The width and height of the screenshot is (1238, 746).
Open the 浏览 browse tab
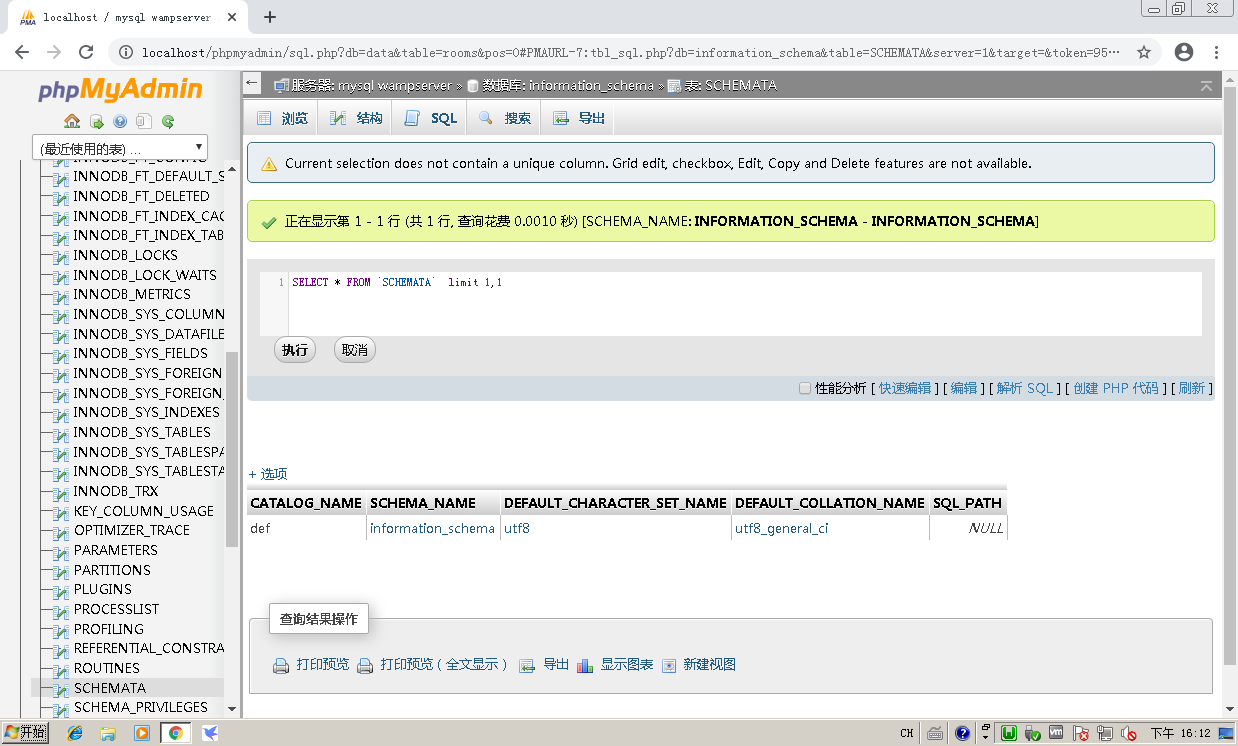pos(282,118)
